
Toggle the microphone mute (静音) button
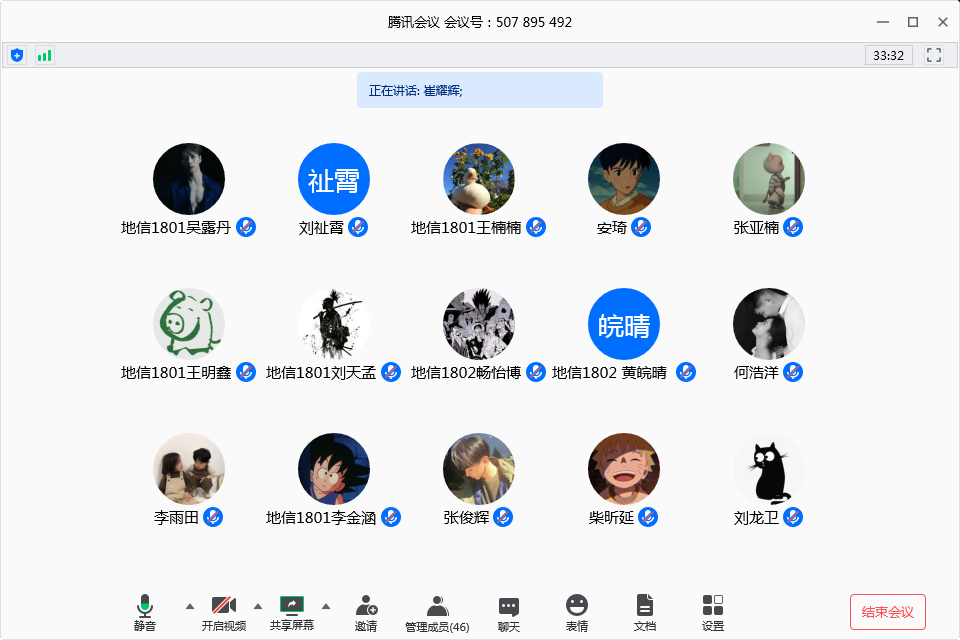145,612
